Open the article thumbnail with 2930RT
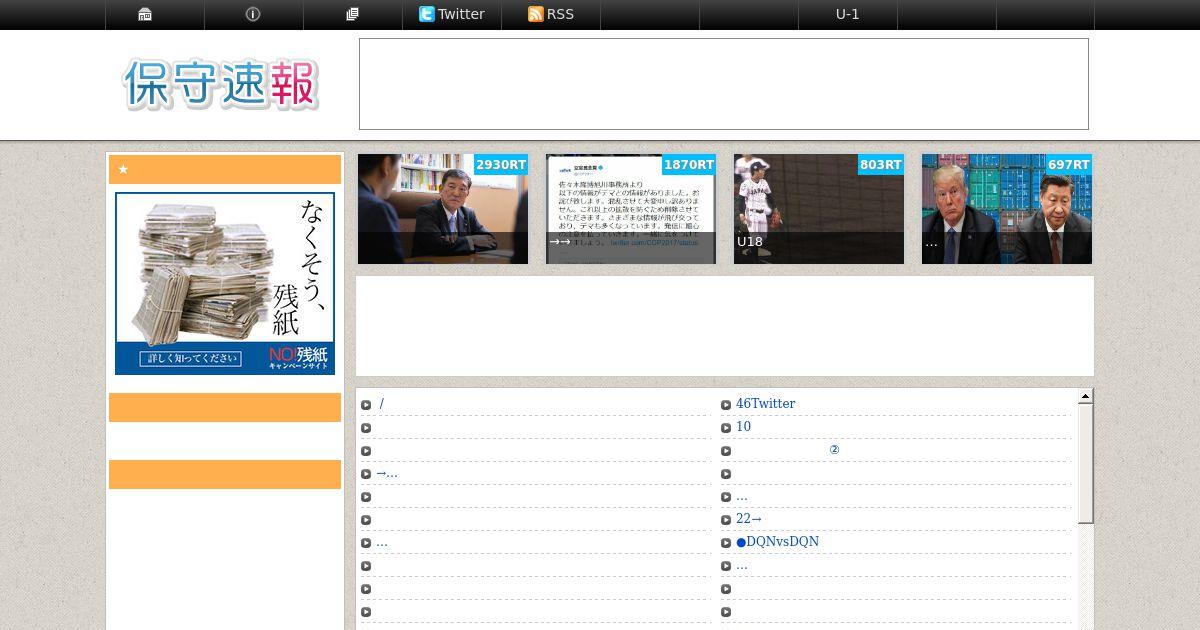 (443, 209)
